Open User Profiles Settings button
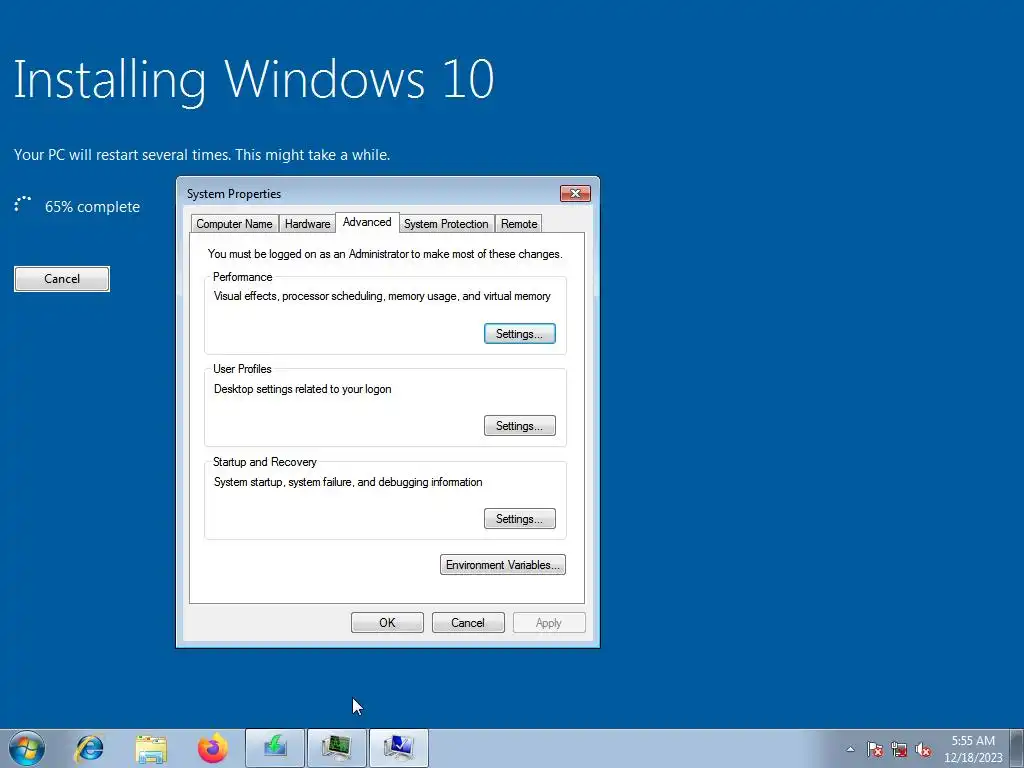The width and height of the screenshot is (1024, 768). (520, 426)
